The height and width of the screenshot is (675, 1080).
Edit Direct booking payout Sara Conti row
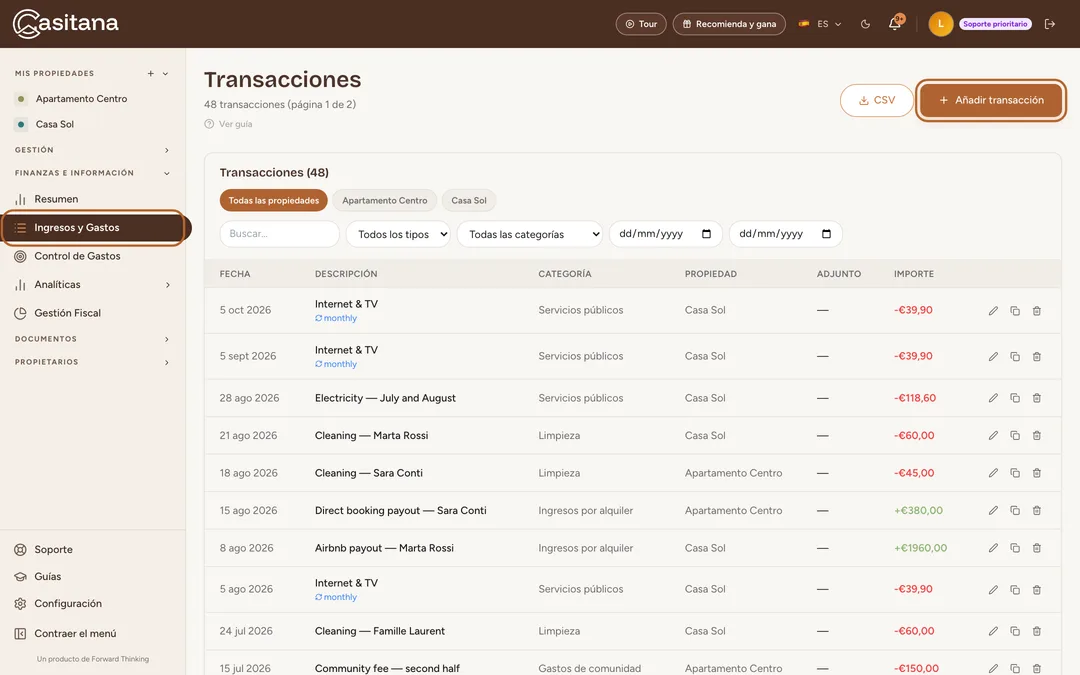coord(993,510)
